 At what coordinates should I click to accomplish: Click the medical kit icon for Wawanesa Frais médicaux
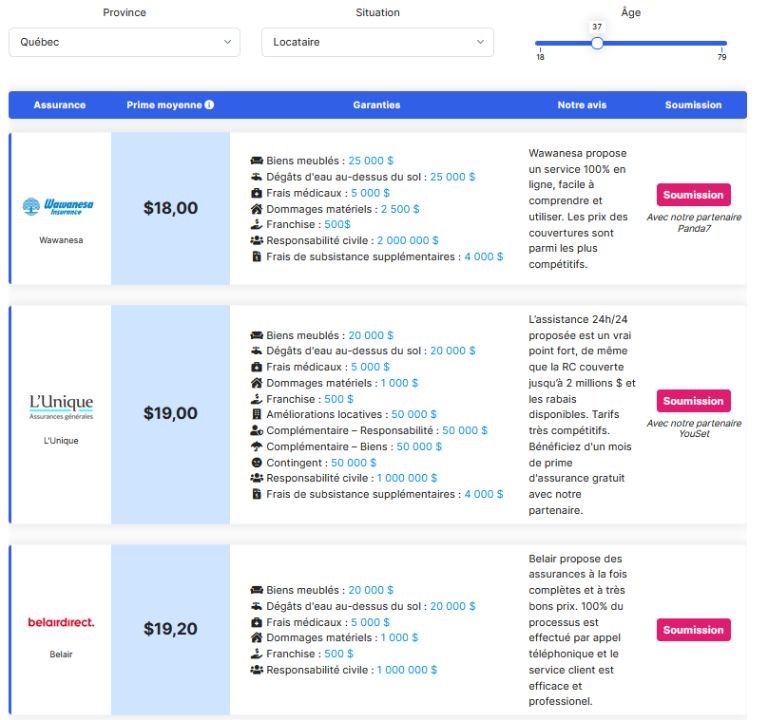(x=257, y=193)
